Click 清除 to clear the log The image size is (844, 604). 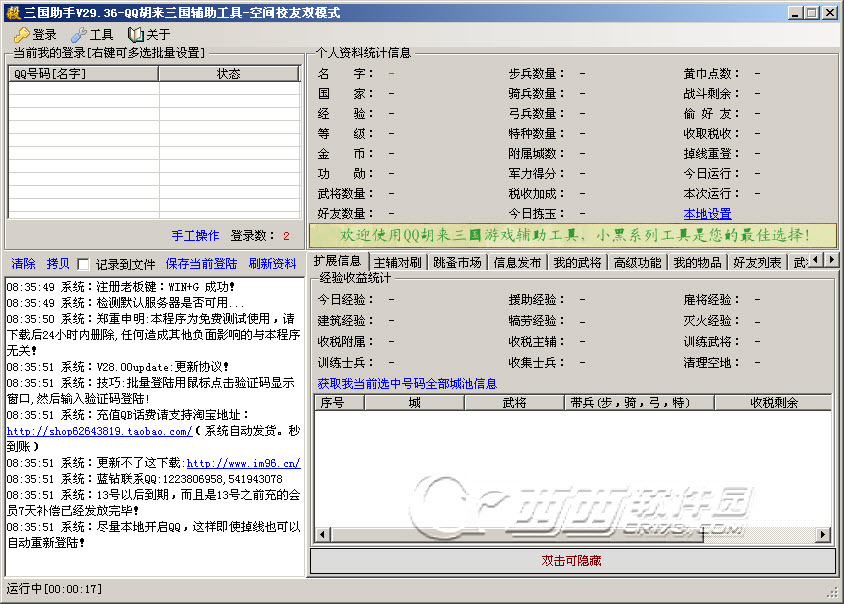23,264
